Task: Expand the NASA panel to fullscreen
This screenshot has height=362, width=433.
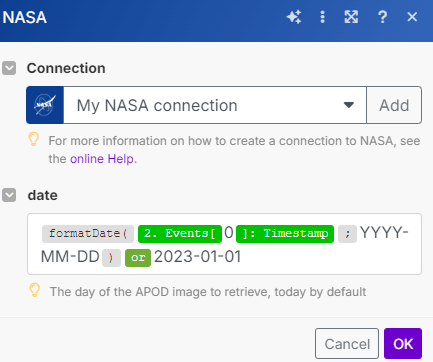Action: point(351,17)
